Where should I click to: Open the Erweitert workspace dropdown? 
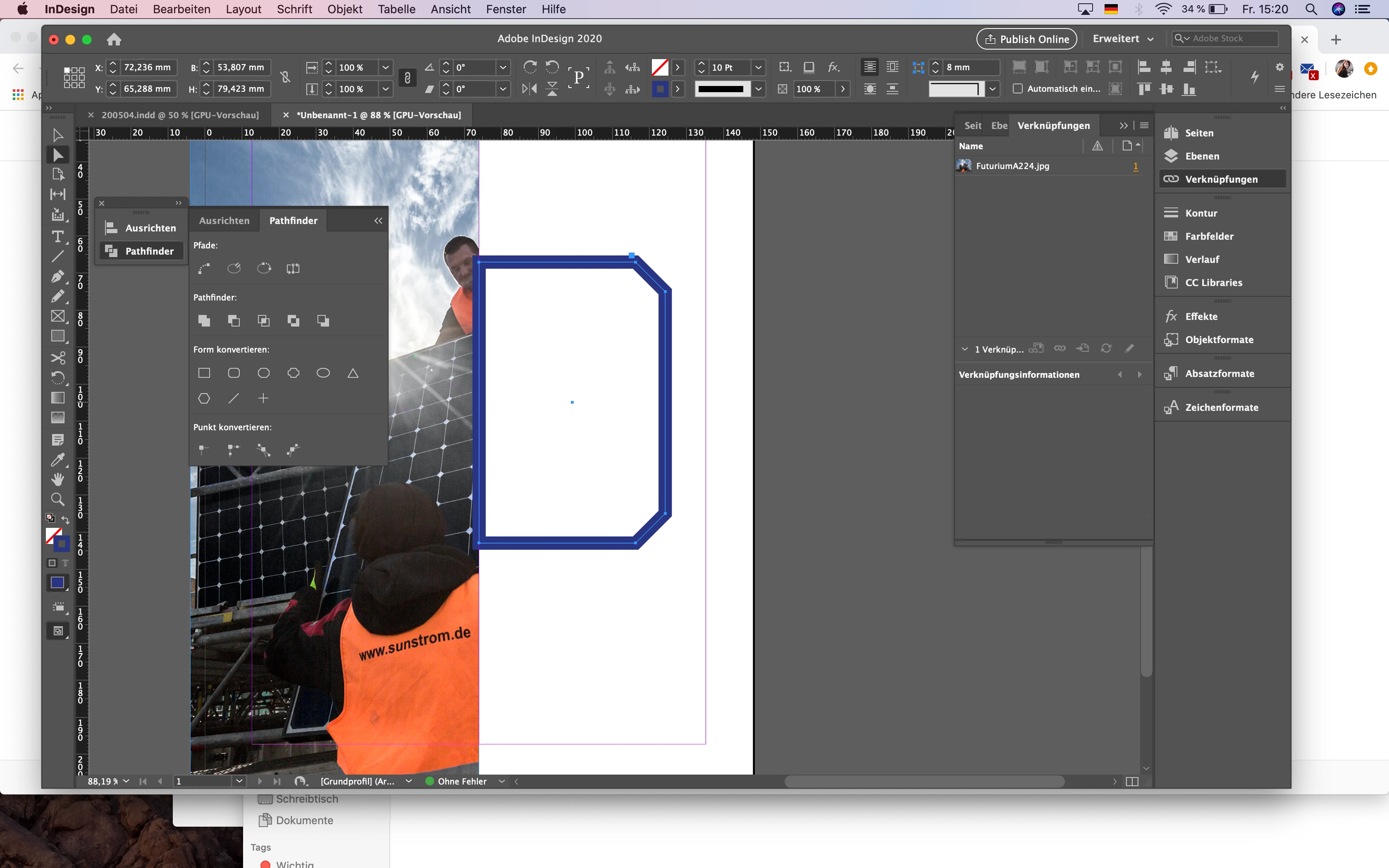(1123, 39)
